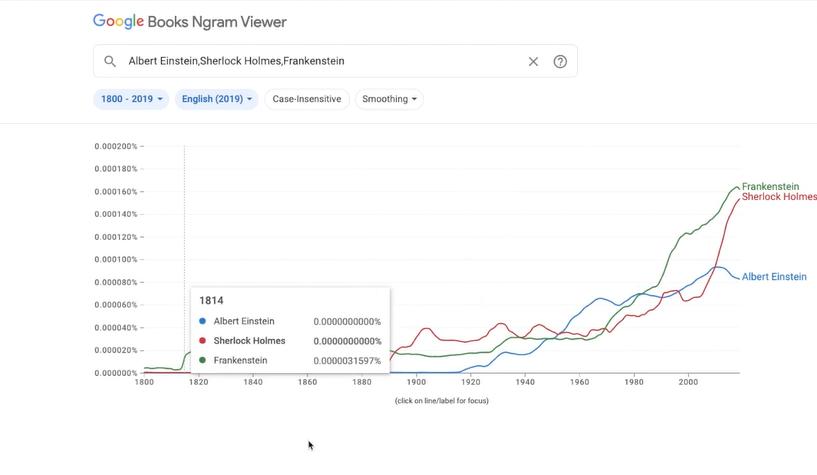Click the '(click on line/label for focus)' hint
This screenshot has width=817, height=475.
(x=442, y=401)
